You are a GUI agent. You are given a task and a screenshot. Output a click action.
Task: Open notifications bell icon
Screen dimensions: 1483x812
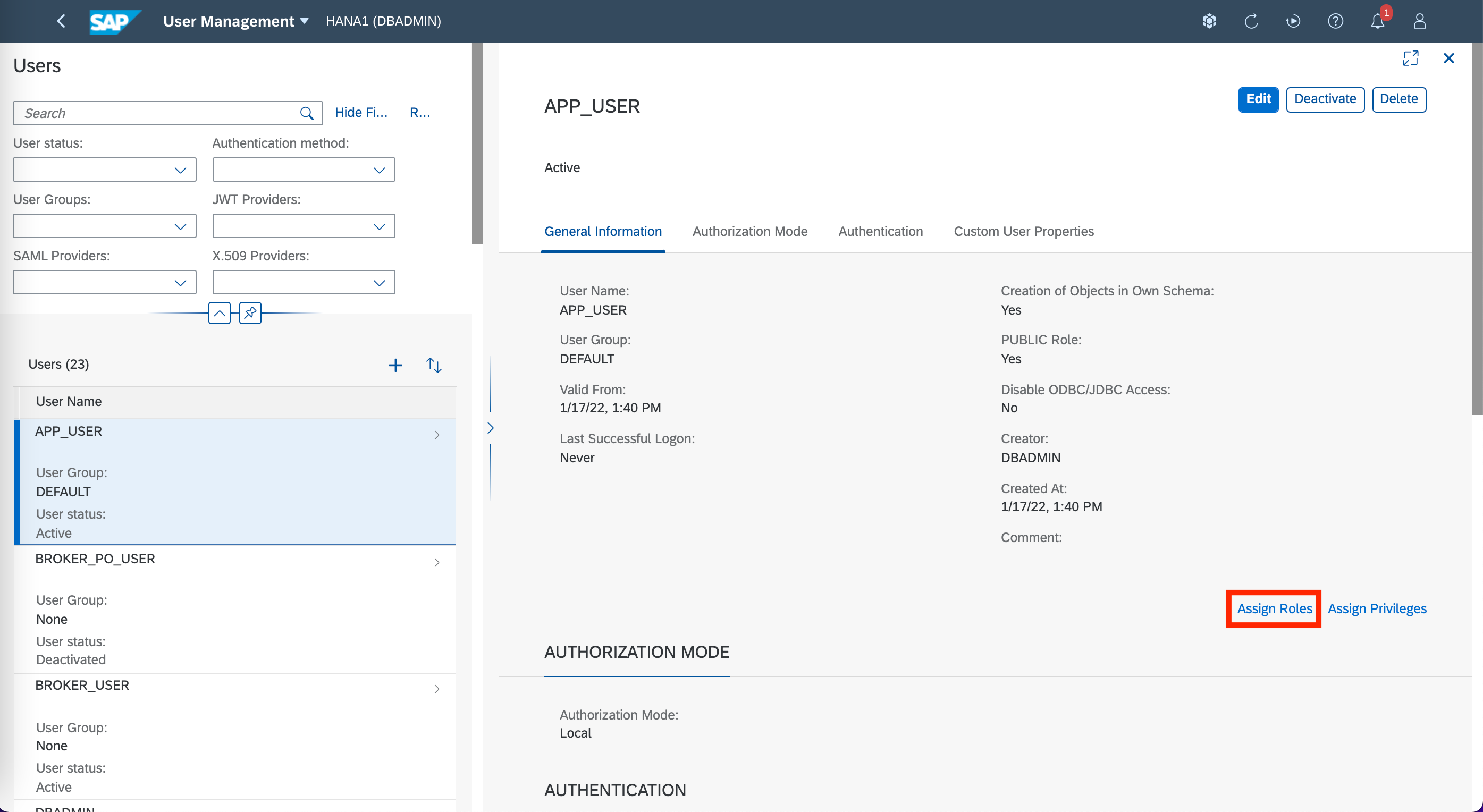[x=1377, y=21]
